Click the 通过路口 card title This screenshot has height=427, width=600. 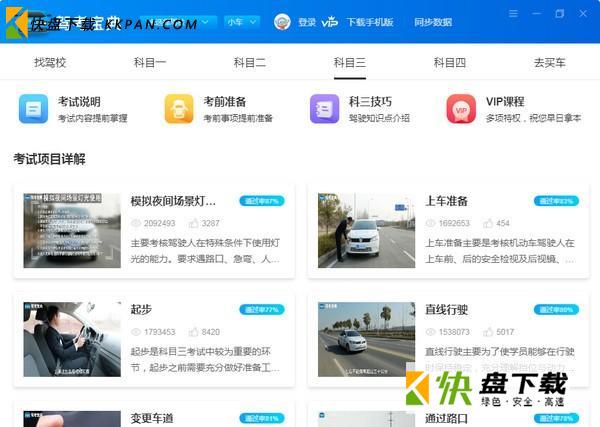[447, 418]
